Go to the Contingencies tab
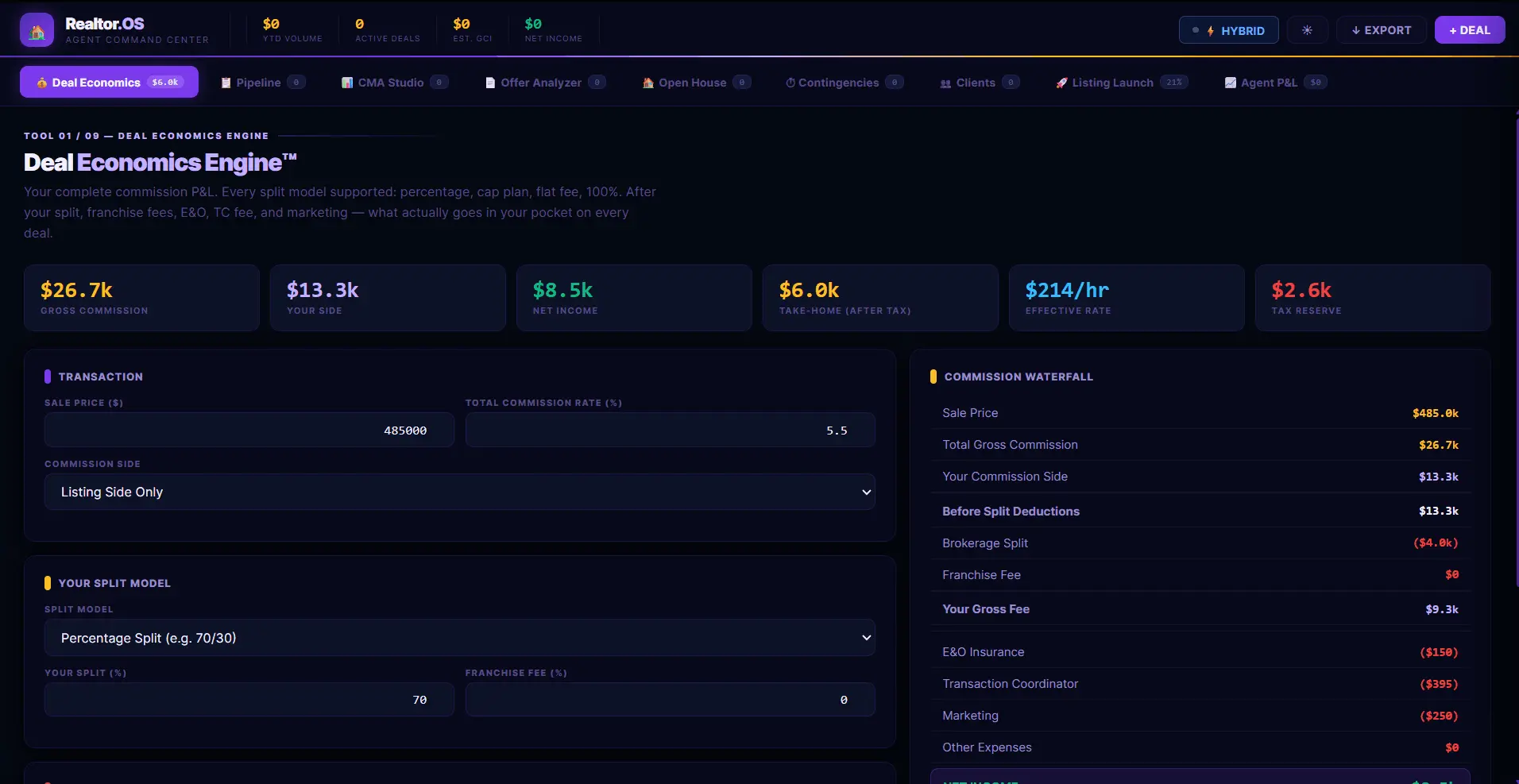This screenshot has width=1519, height=784. 845,83
